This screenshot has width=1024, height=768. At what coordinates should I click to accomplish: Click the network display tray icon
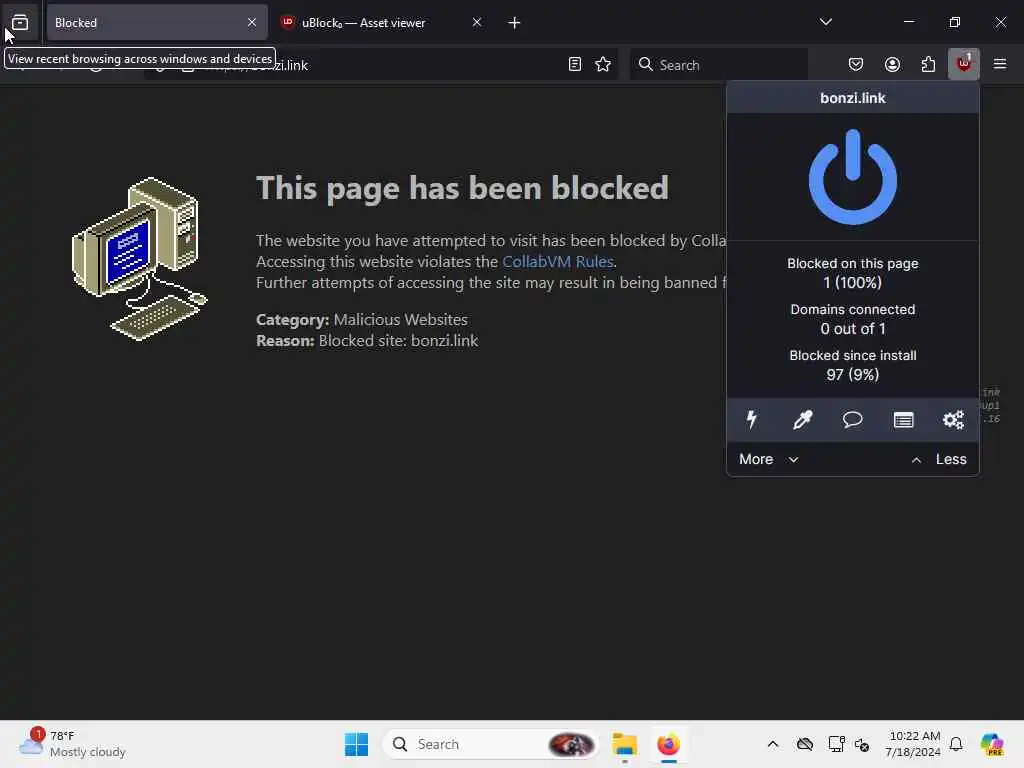tap(836, 744)
